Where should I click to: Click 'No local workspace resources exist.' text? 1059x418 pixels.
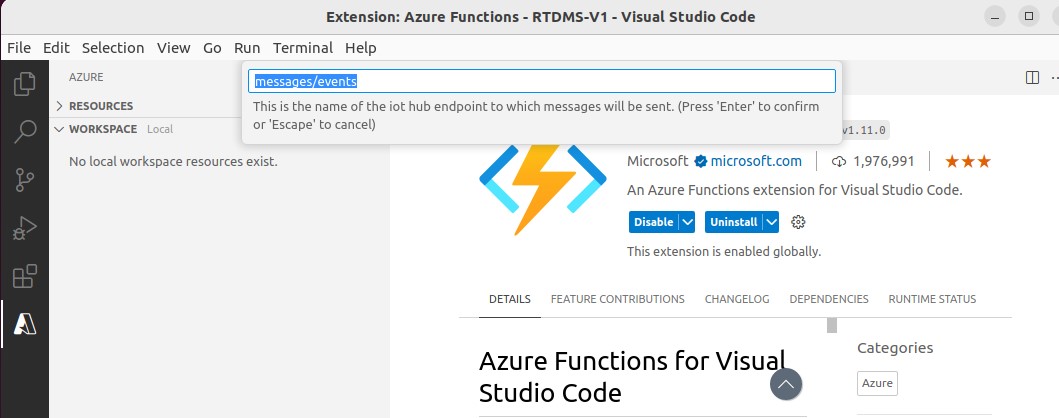coord(173,162)
